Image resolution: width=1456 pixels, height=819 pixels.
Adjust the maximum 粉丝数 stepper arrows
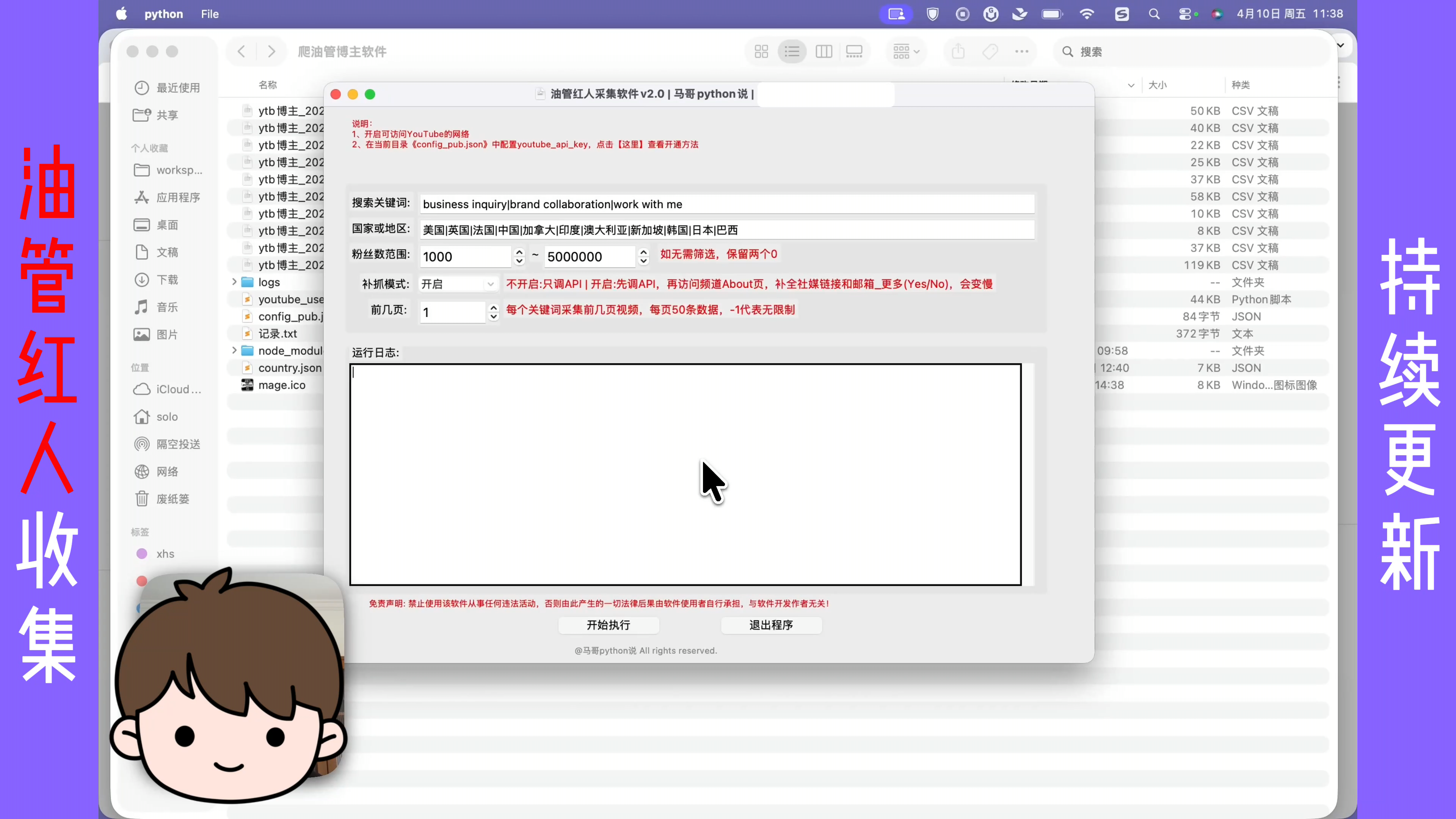point(643,257)
